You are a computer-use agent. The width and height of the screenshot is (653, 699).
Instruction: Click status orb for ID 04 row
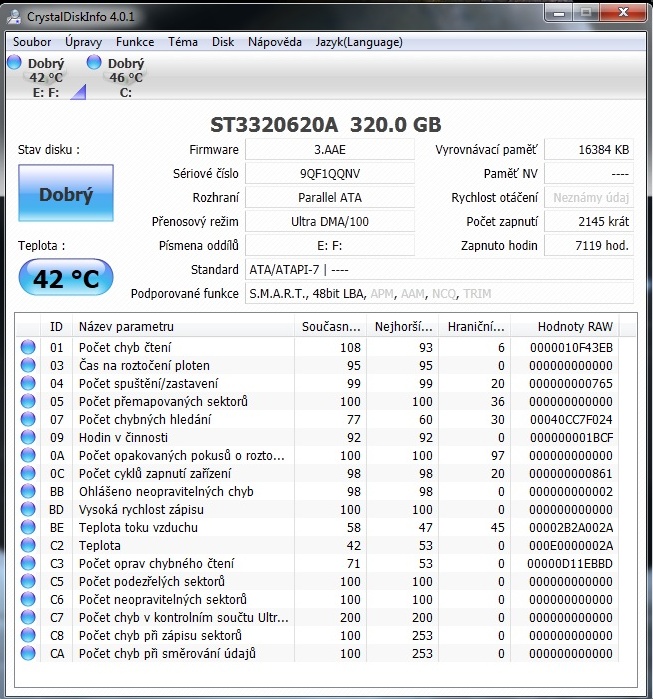click(x=28, y=383)
